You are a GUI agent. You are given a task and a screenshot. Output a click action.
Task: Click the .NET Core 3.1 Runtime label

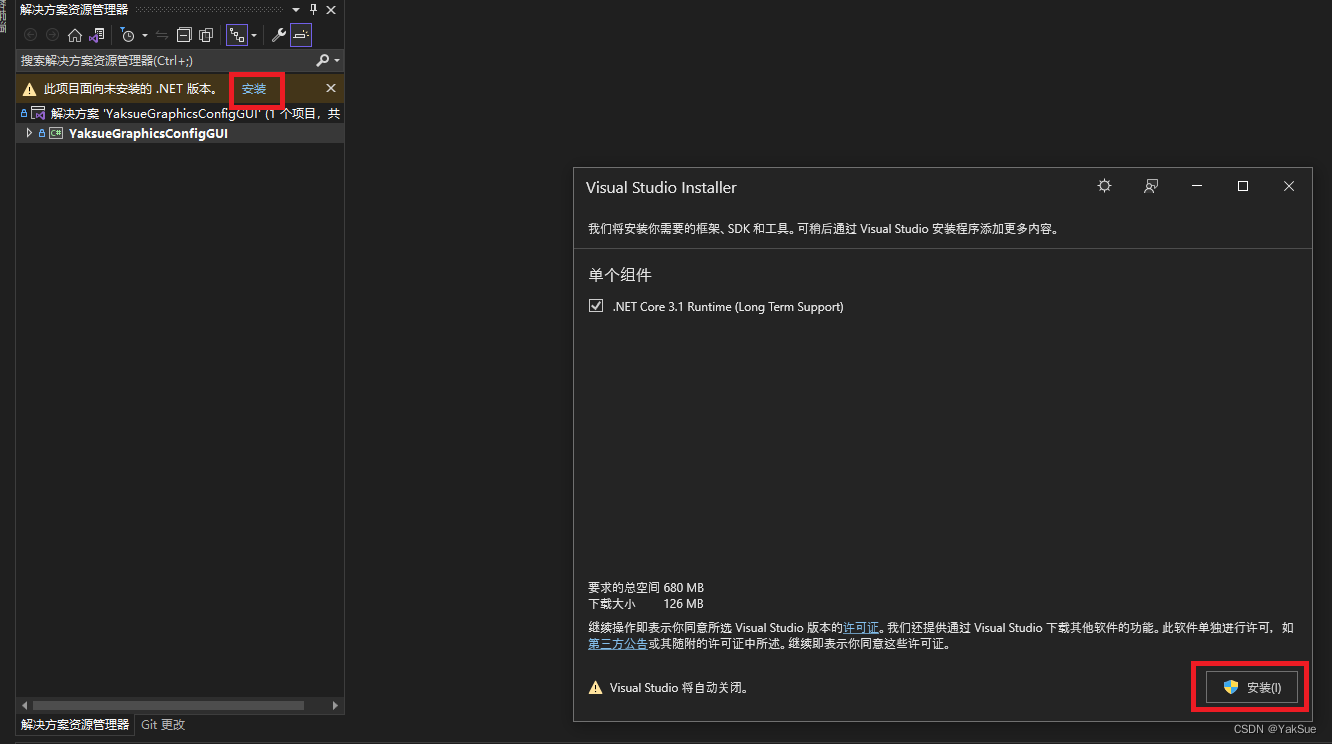click(728, 307)
